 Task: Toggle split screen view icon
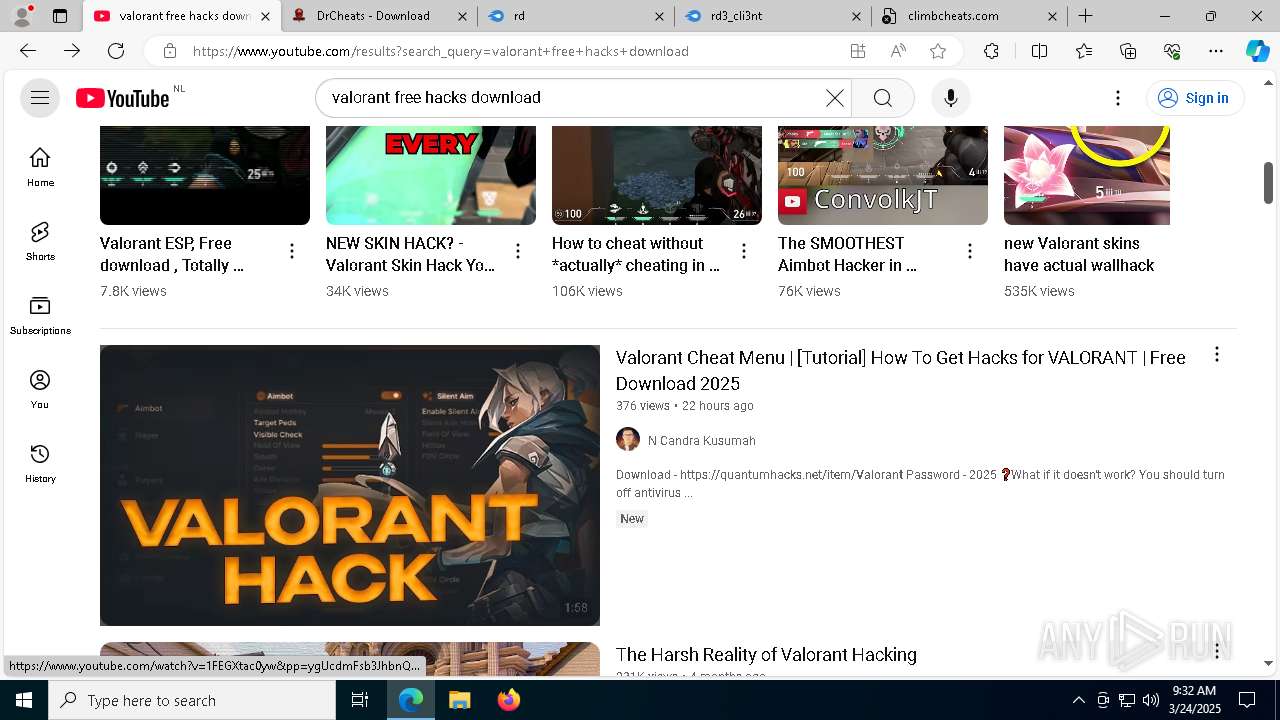click(1039, 51)
